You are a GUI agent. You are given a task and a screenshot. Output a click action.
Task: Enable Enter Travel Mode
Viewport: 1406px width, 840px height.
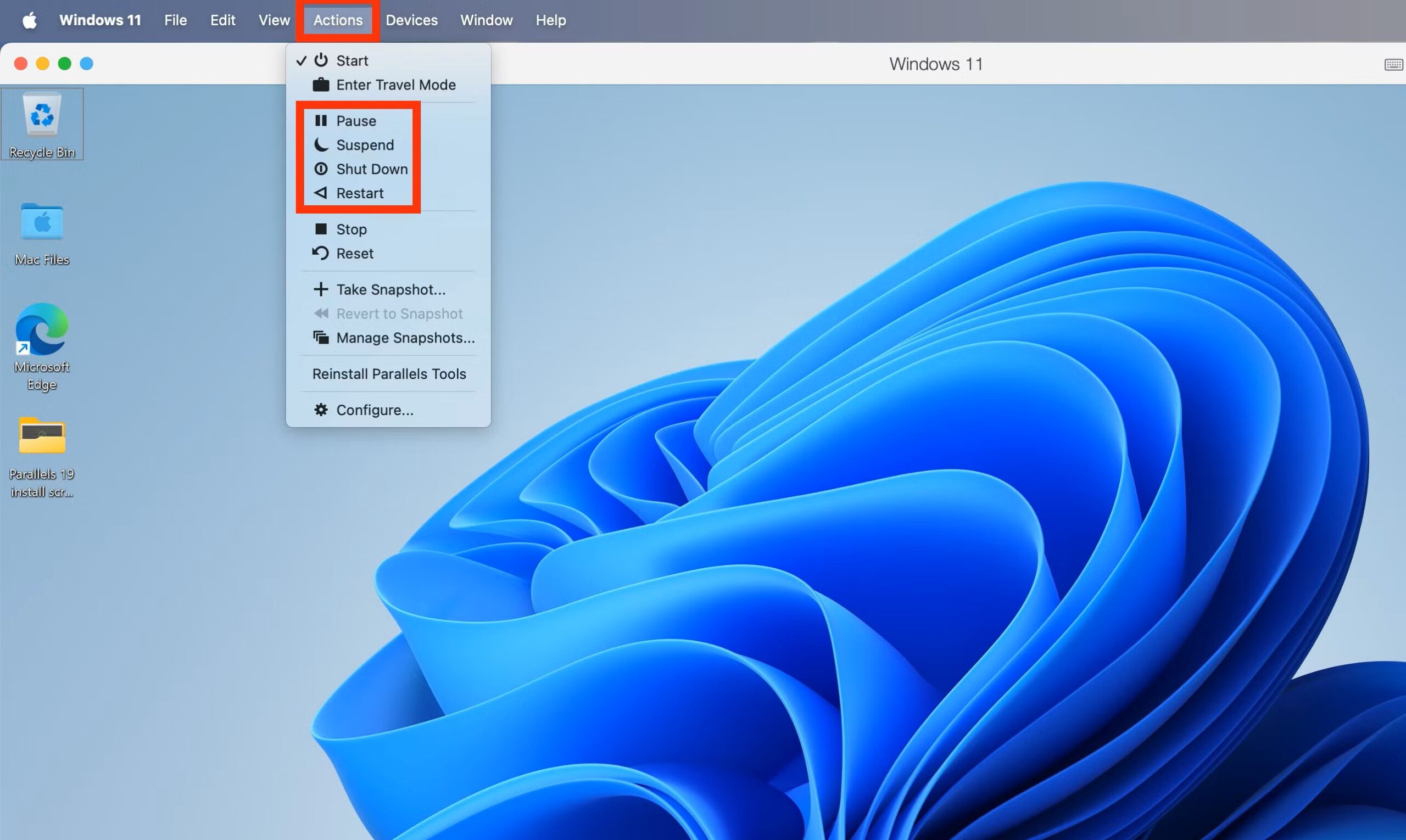pos(396,85)
